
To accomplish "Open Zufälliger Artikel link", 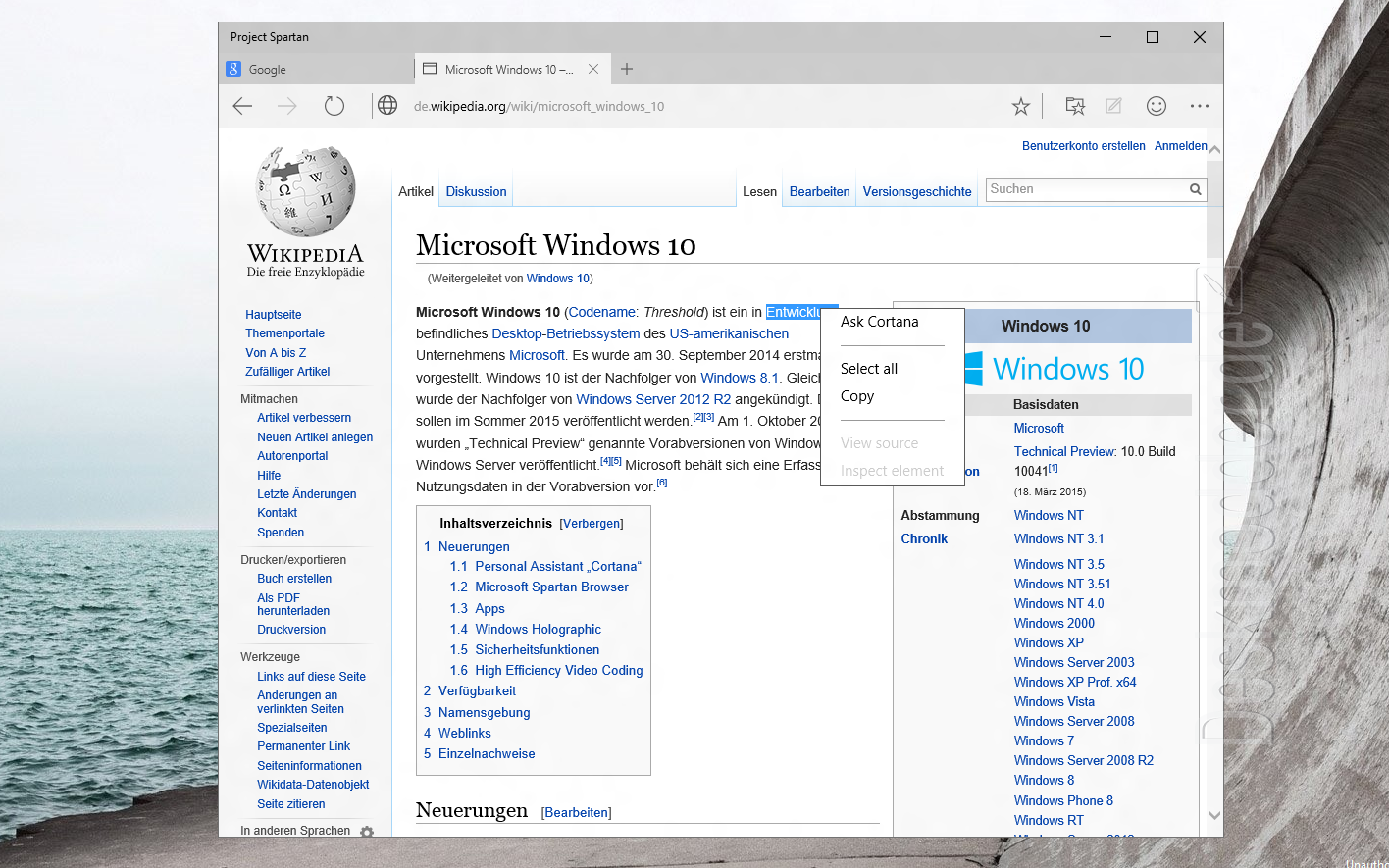I will pos(287,372).
